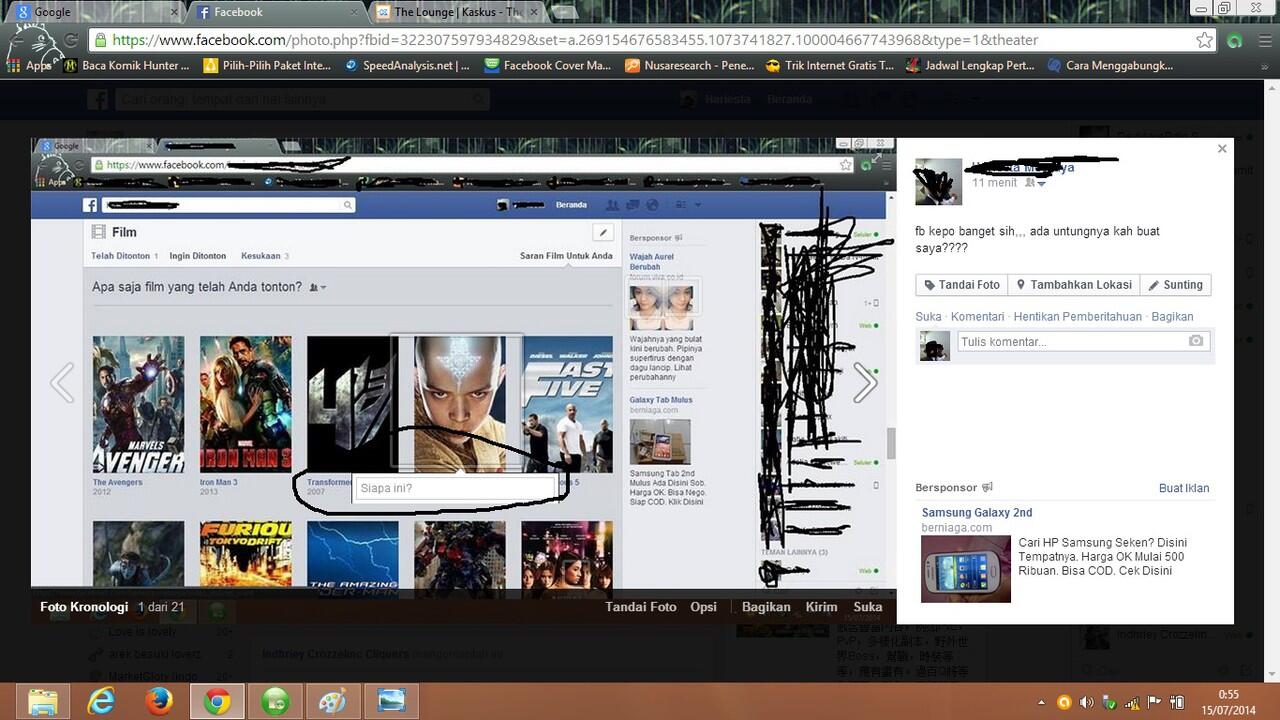This screenshot has width=1280, height=720.
Task: Click the Samsung Galaxy 2nd ad thumbnail
Action: pyautogui.click(x=966, y=569)
